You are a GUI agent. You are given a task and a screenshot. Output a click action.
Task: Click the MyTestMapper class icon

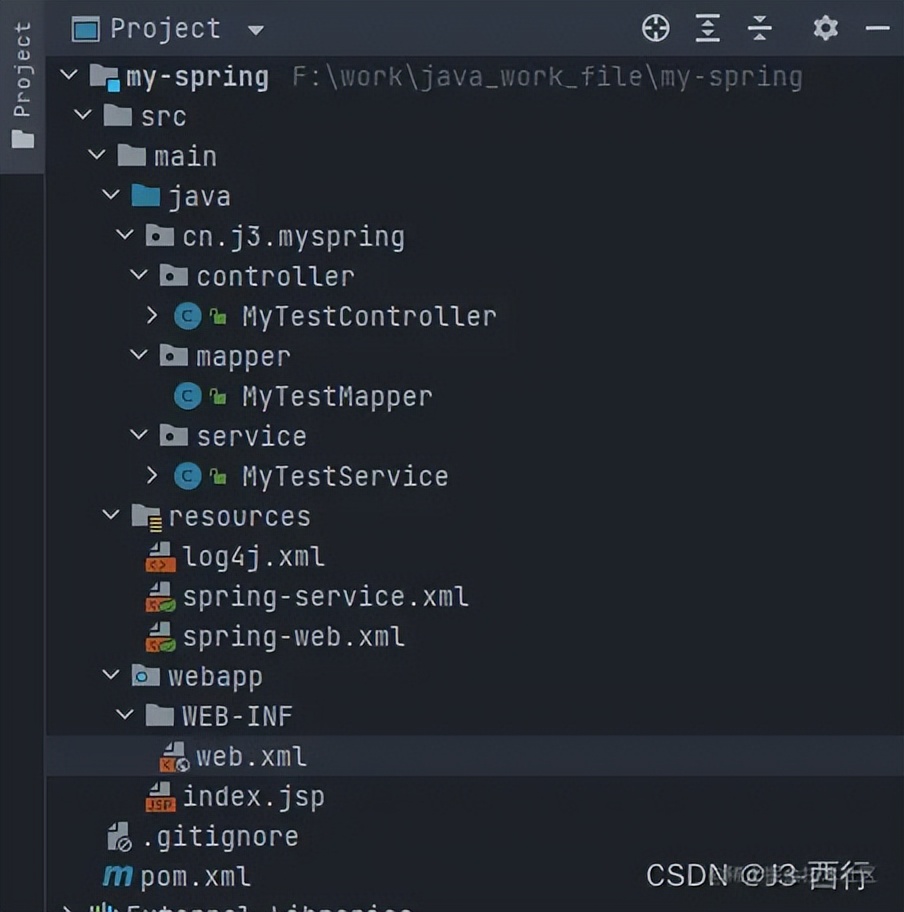(x=187, y=397)
